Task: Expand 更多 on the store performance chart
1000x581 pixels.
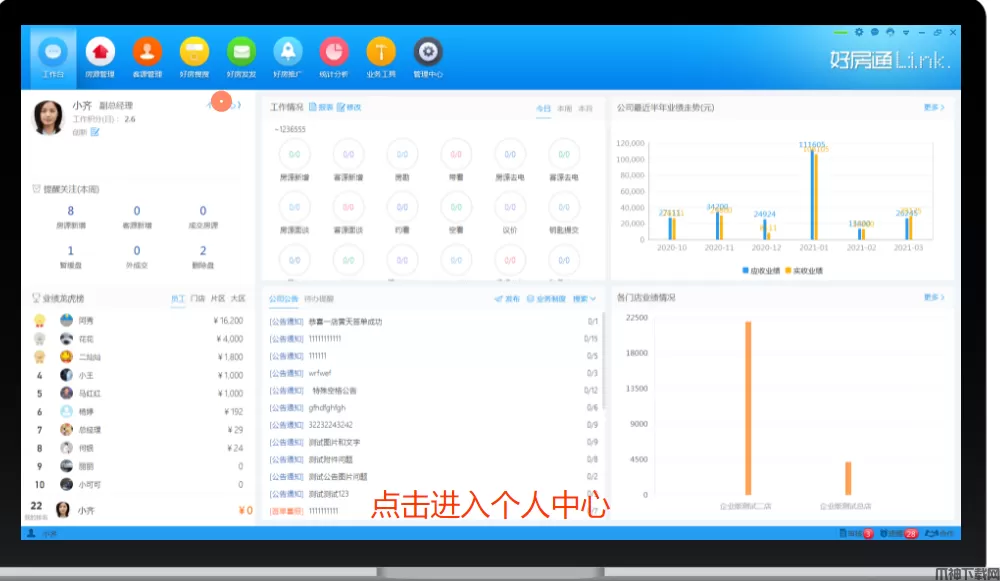Action: [x=933, y=298]
